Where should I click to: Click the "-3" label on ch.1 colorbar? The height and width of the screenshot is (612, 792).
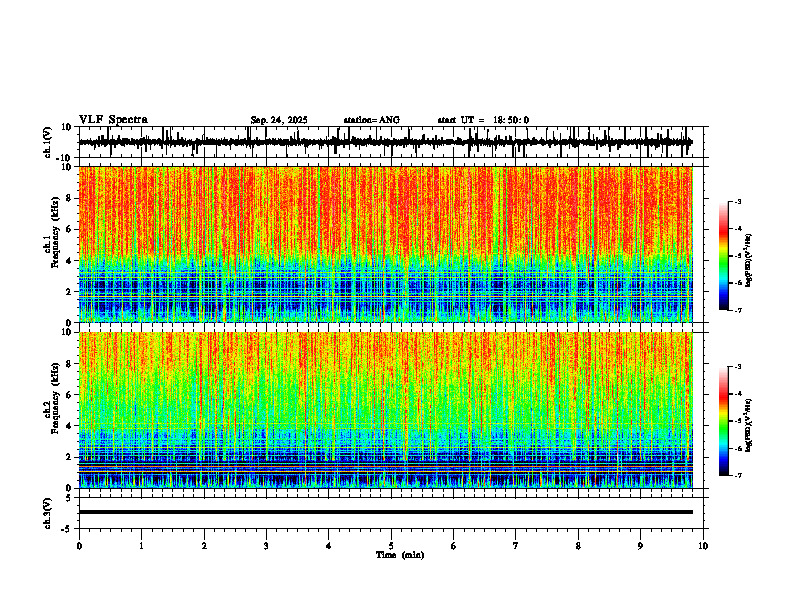coord(737,201)
